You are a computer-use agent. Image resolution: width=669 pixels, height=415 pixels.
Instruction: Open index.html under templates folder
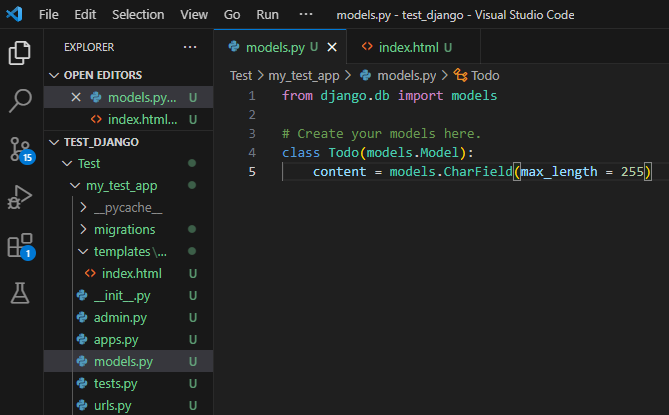coord(128,273)
